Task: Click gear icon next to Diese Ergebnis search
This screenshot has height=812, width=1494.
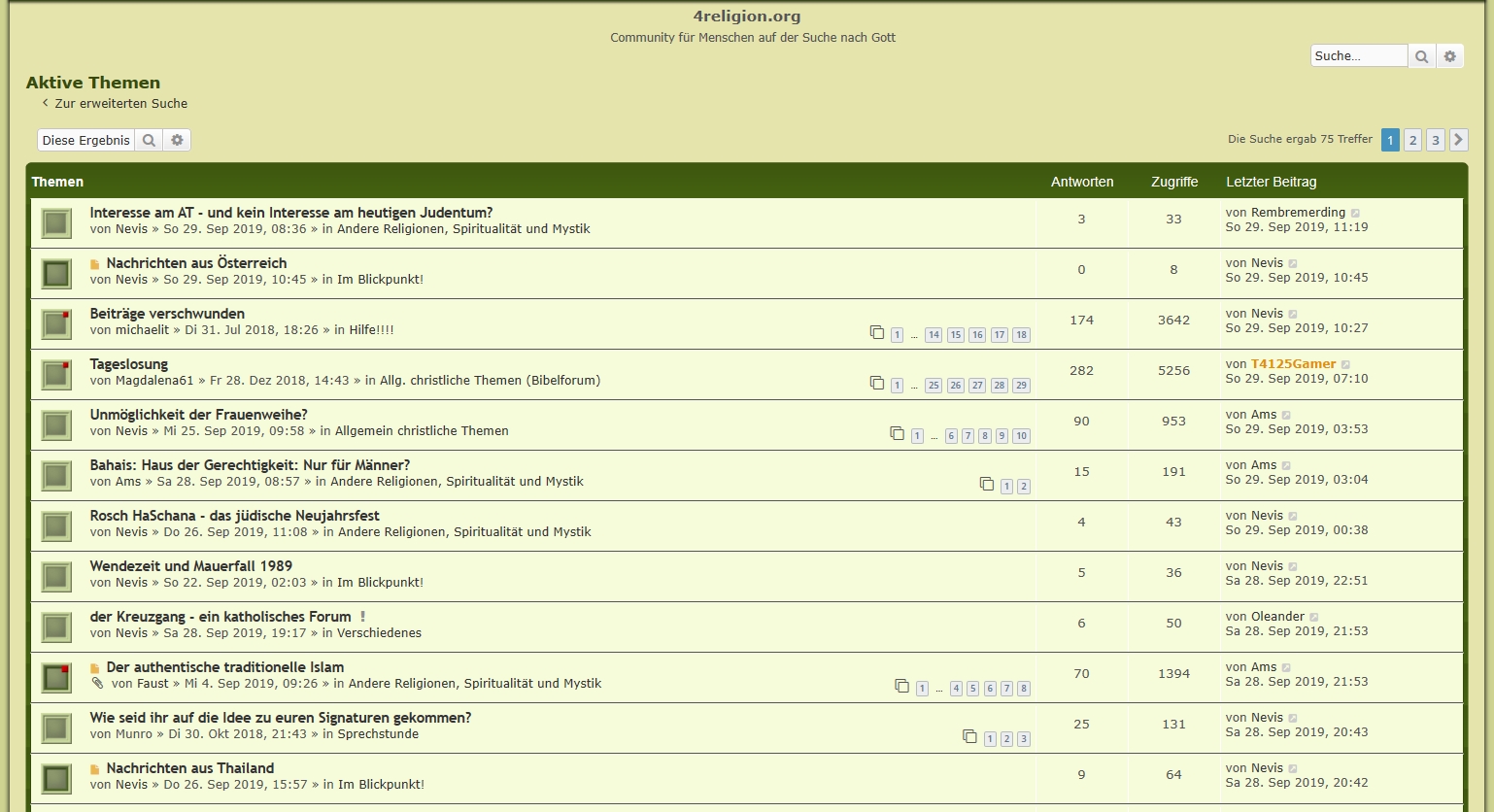Action: [x=177, y=140]
